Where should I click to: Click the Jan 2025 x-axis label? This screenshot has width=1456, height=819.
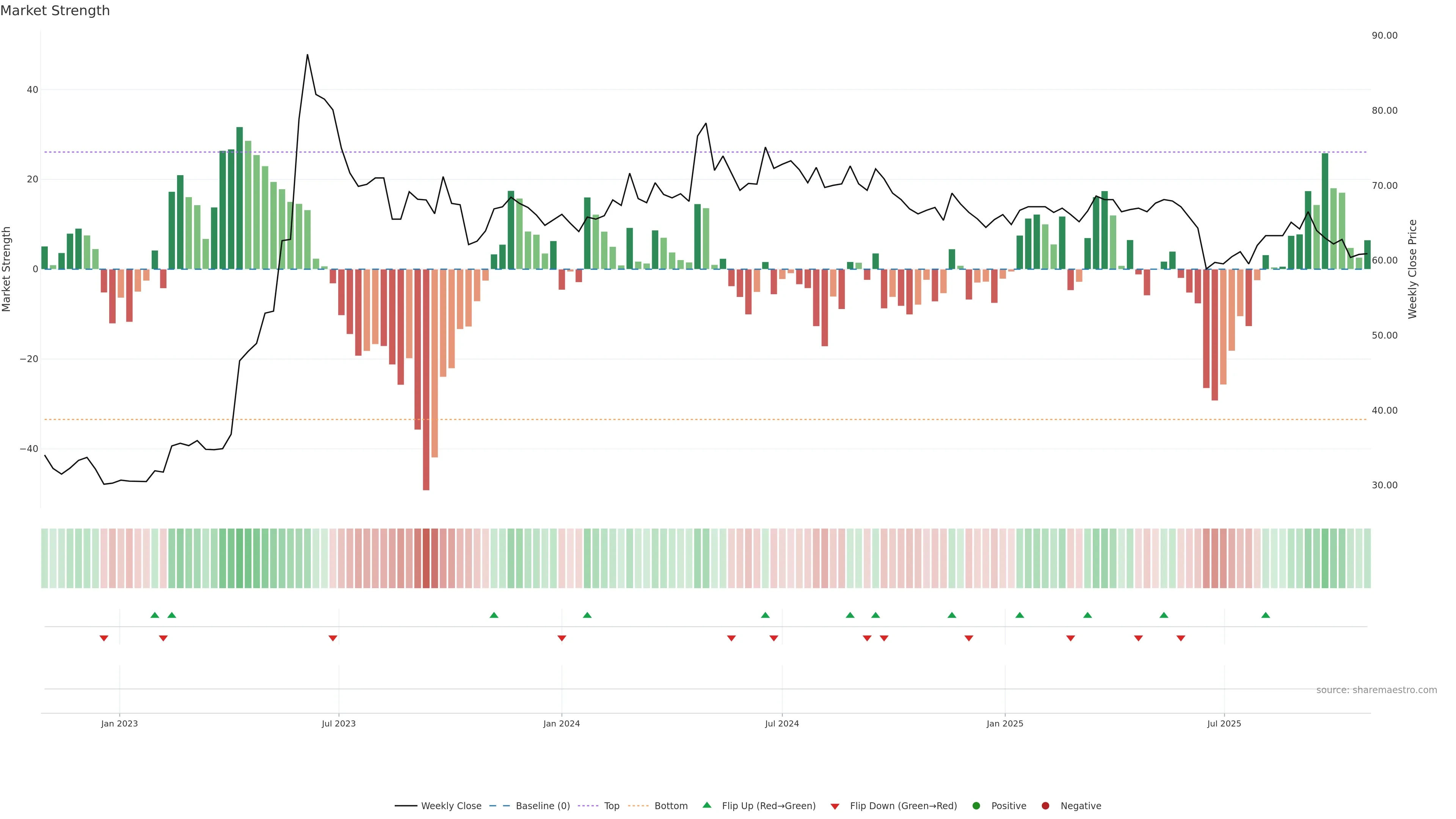point(1005,723)
